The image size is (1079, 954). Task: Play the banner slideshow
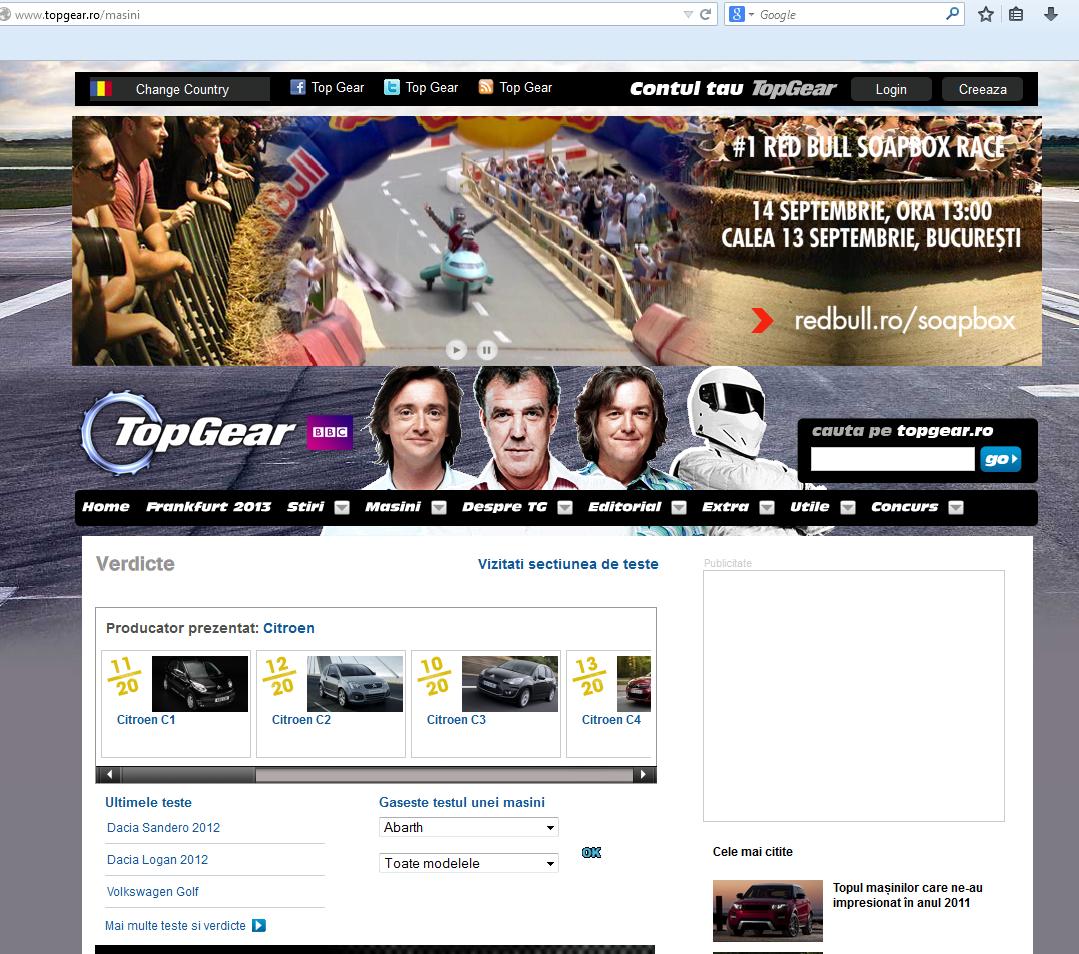pyautogui.click(x=456, y=349)
